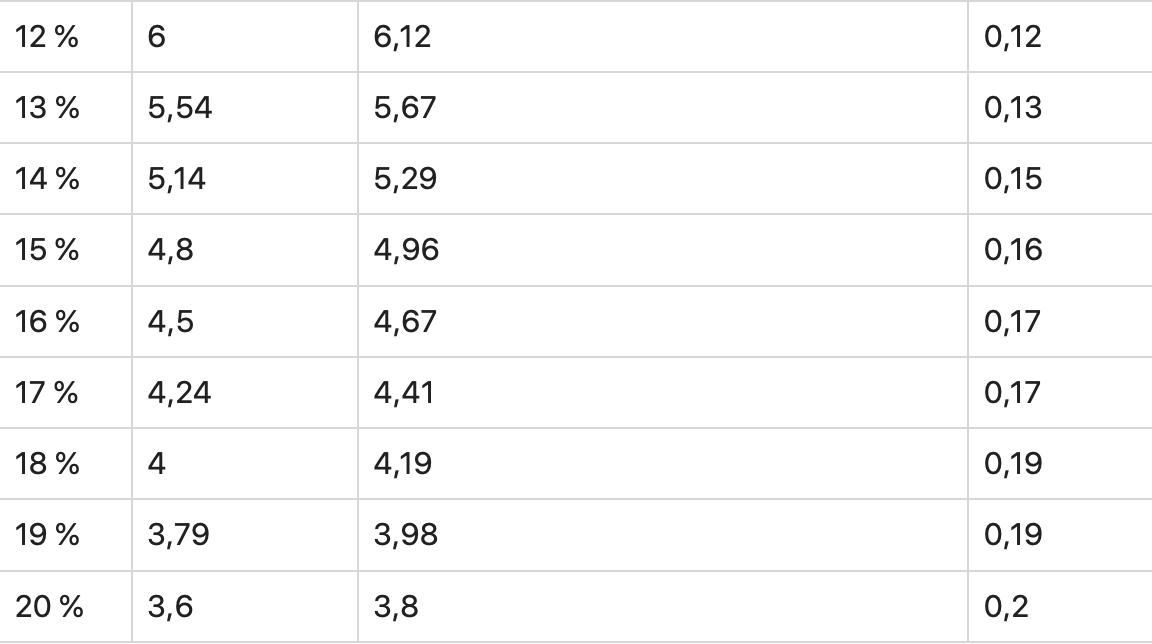
Task: Click the 12 % row label cell
Action: (x=46, y=37)
